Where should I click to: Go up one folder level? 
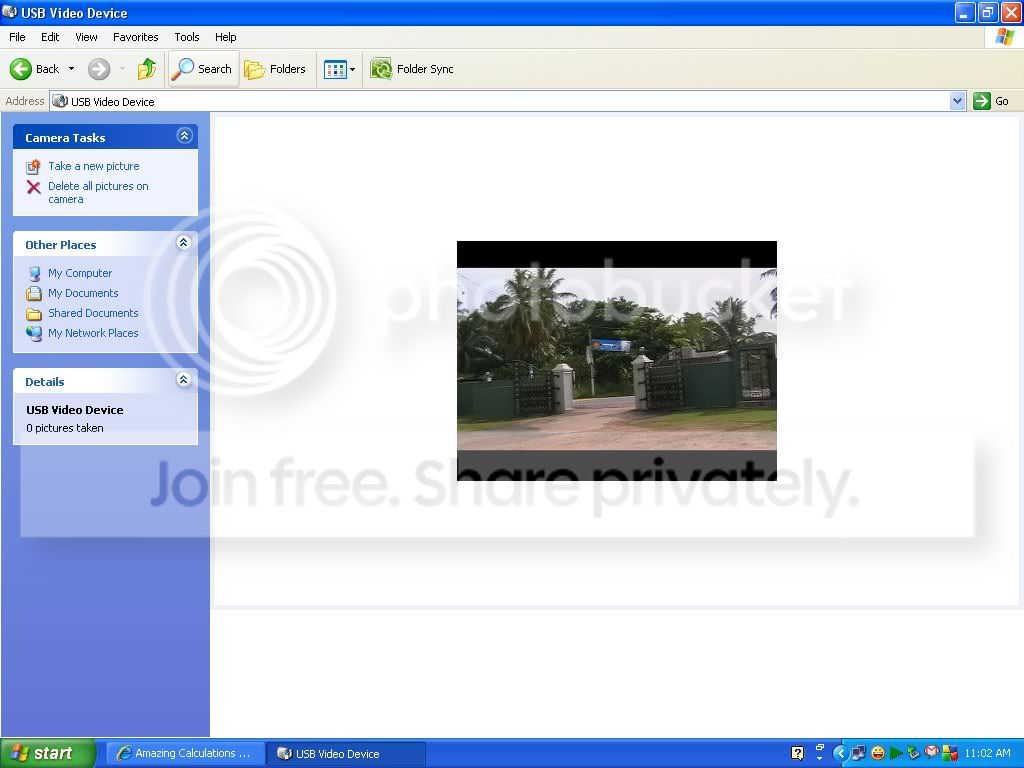point(147,69)
